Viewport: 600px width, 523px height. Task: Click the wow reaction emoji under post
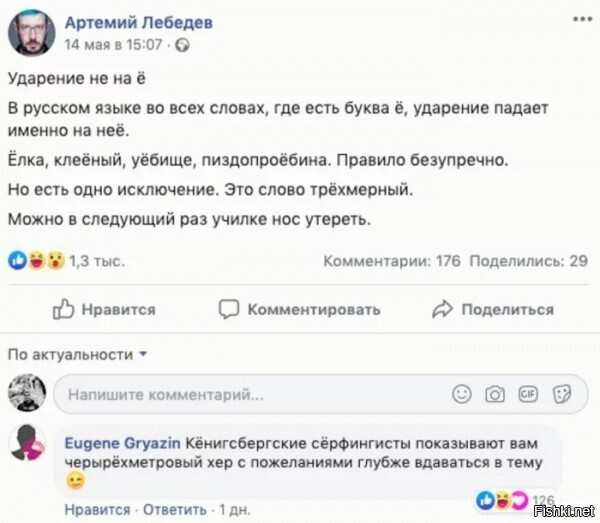pyautogui.click(x=56, y=261)
